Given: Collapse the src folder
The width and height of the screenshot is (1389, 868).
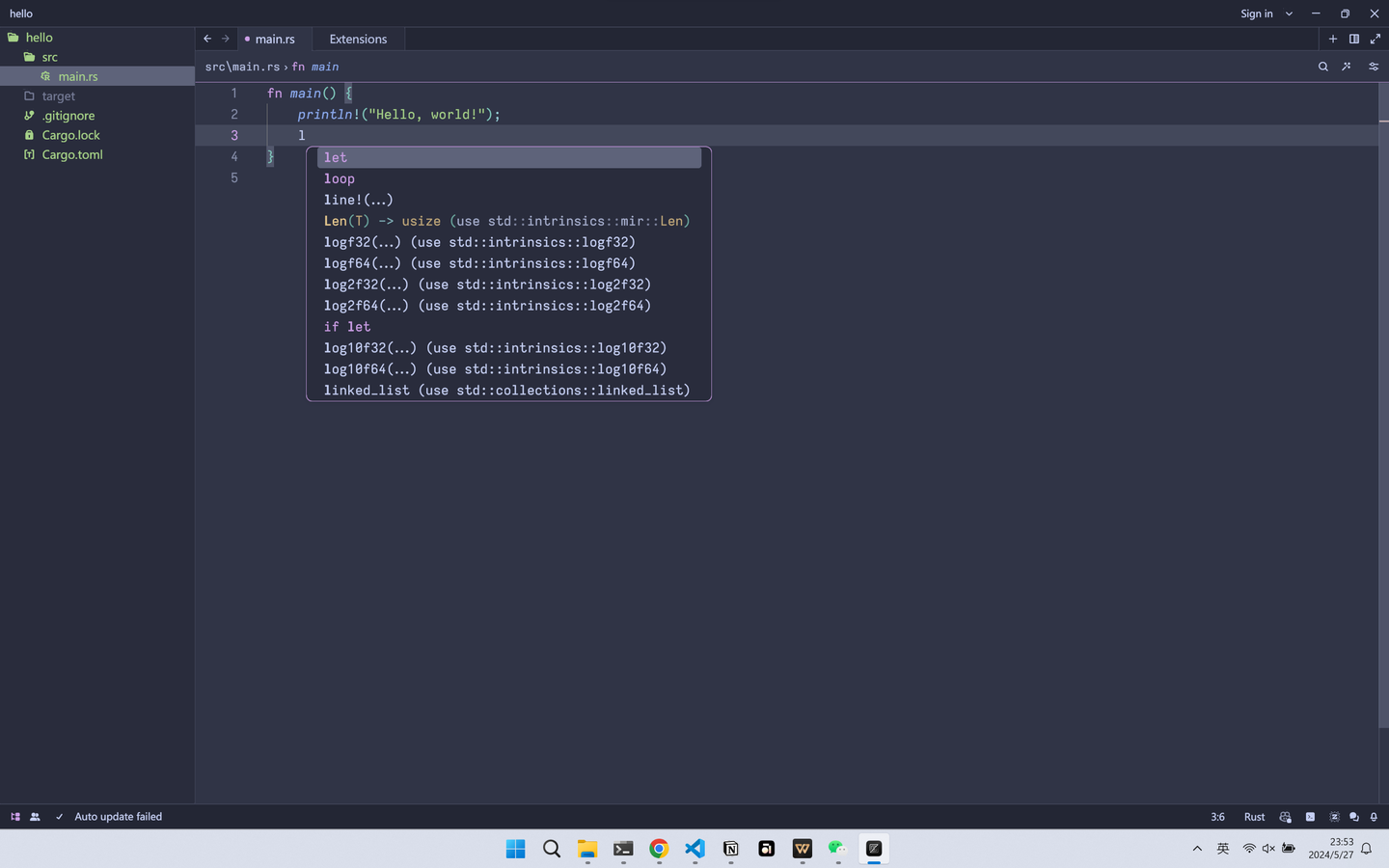Looking at the screenshot, I should coord(49,57).
